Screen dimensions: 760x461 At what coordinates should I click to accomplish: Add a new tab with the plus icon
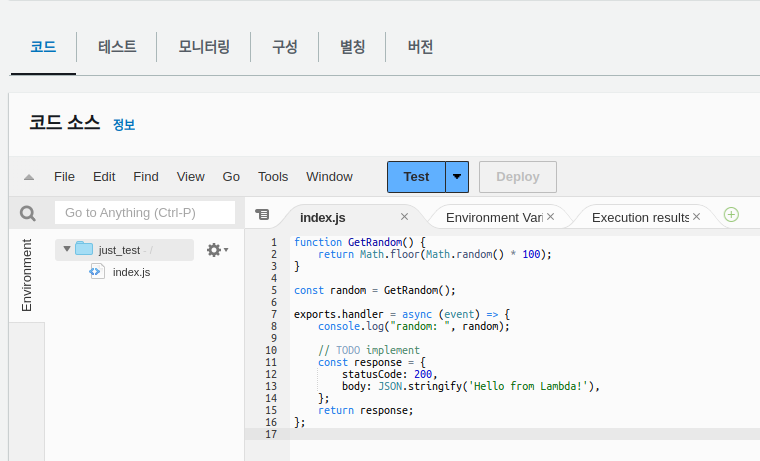[731, 215]
